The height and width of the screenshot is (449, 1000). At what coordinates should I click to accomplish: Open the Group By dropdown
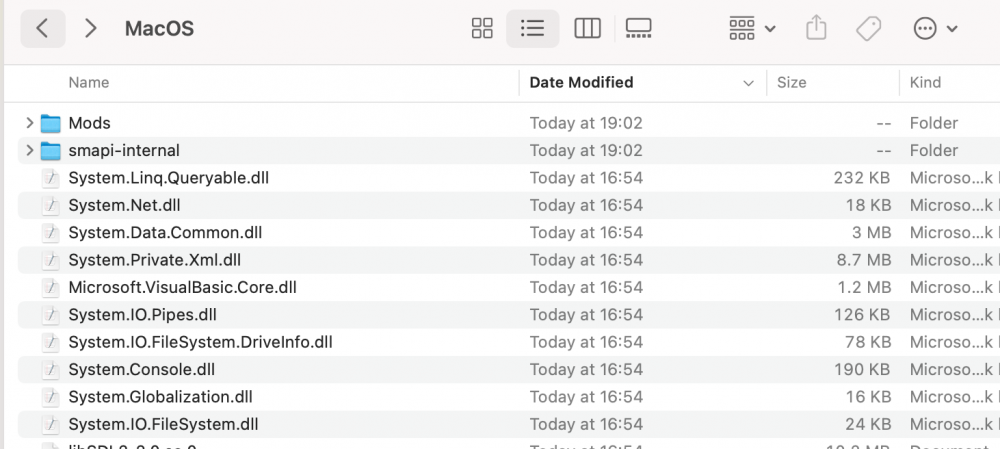click(752, 28)
